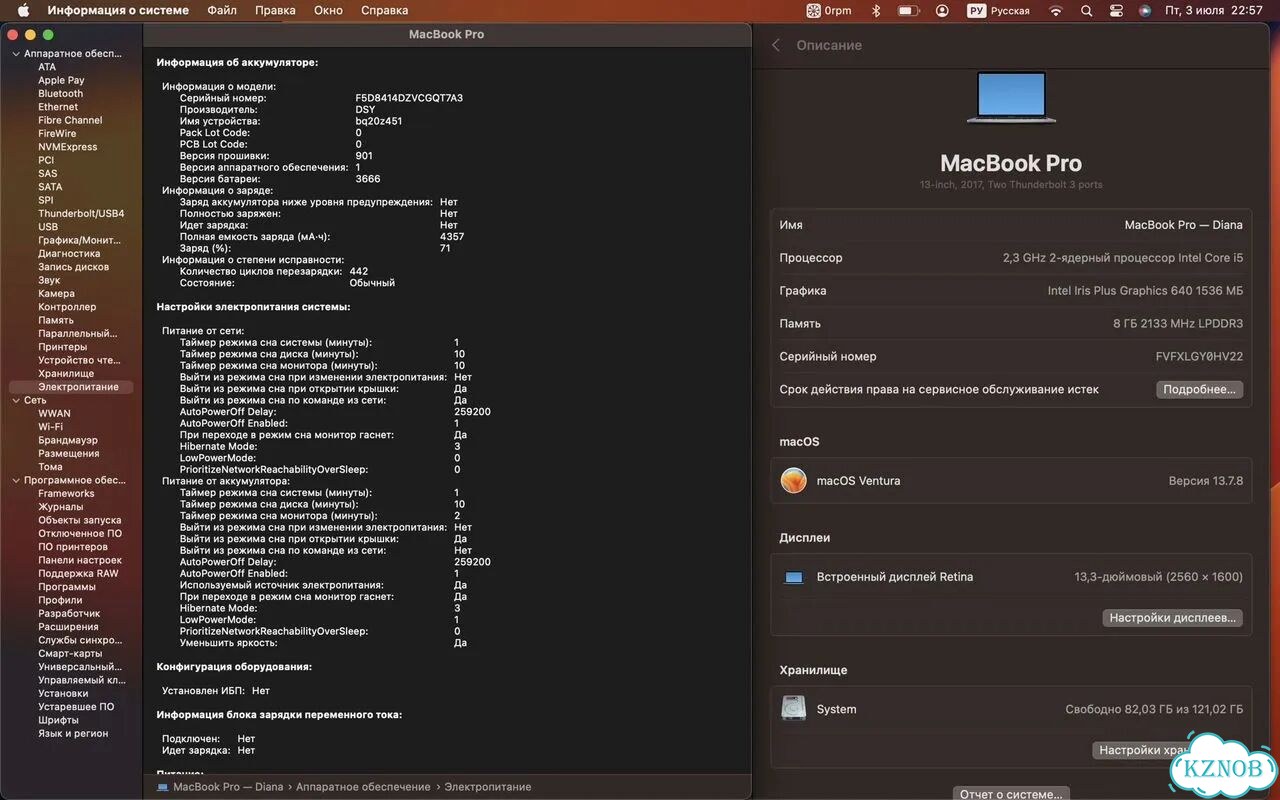Select Камера in the sidebar
The image size is (1280, 800).
click(x=56, y=294)
